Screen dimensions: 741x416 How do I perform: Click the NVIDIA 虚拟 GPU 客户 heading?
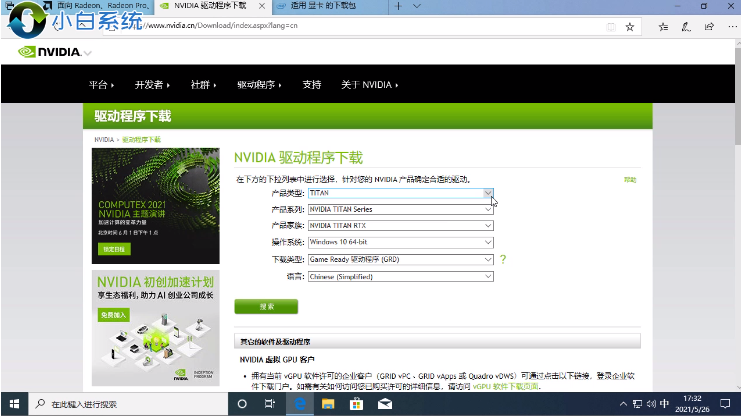coord(277,360)
